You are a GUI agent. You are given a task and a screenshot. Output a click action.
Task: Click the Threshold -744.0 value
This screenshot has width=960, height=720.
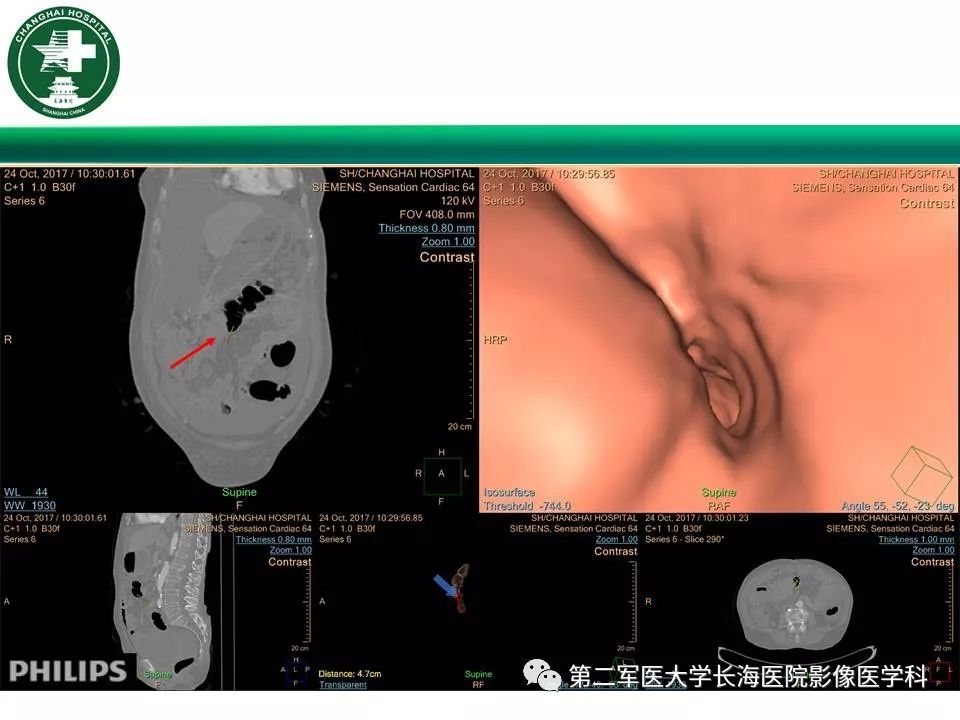[x=527, y=506]
